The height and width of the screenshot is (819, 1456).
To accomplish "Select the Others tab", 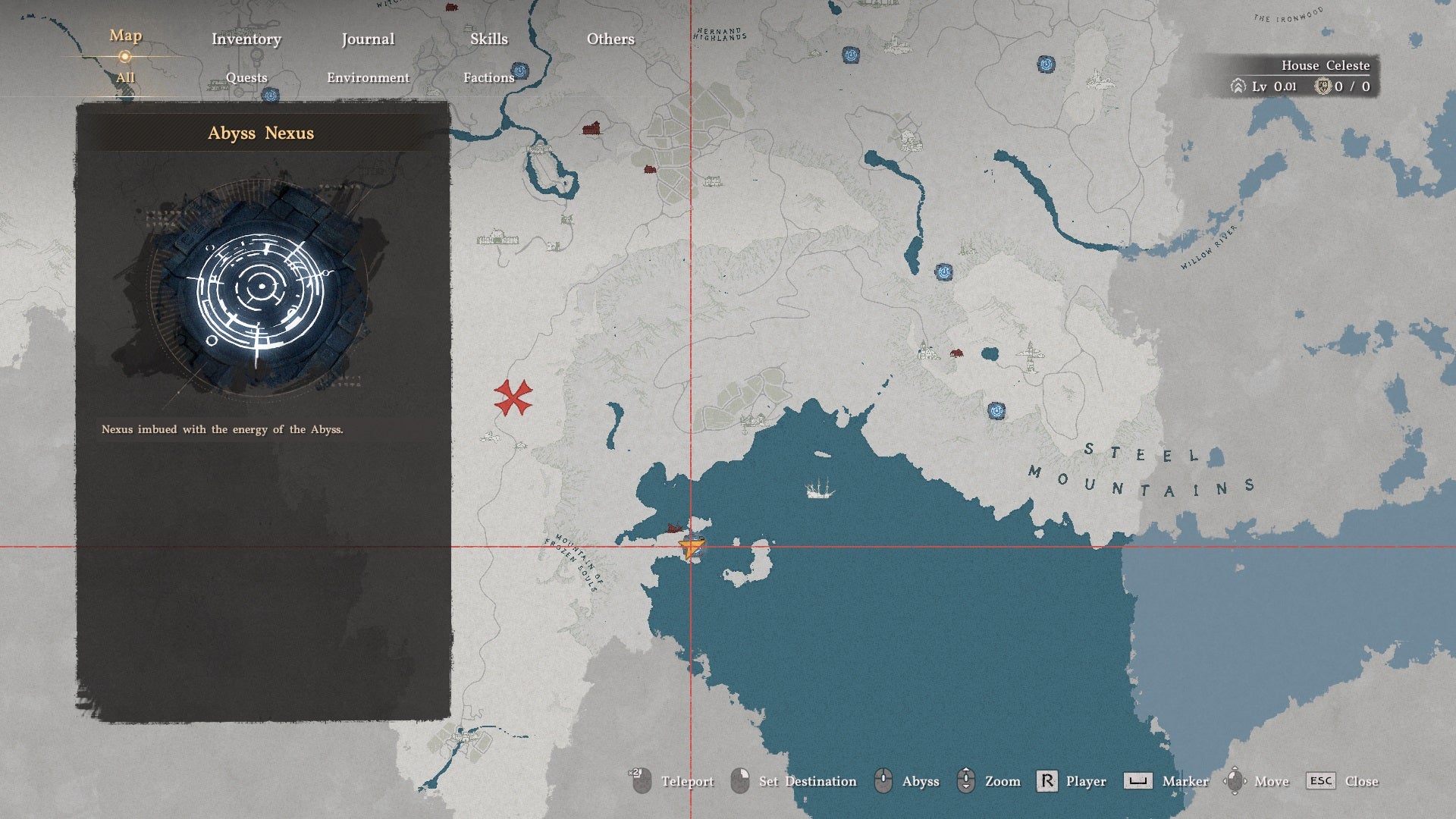I will [x=610, y=39].
